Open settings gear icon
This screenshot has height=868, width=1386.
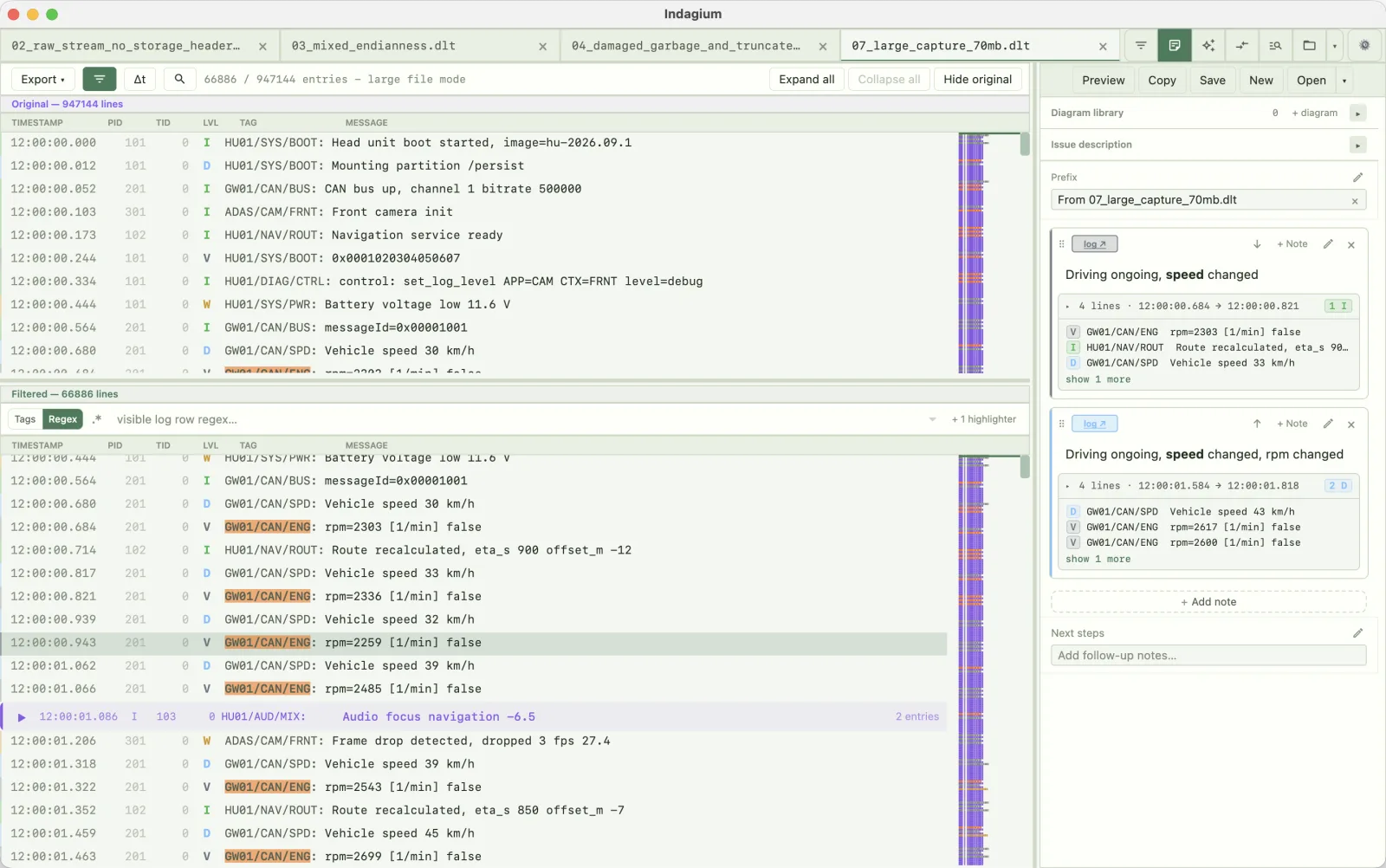[1364, 45]
